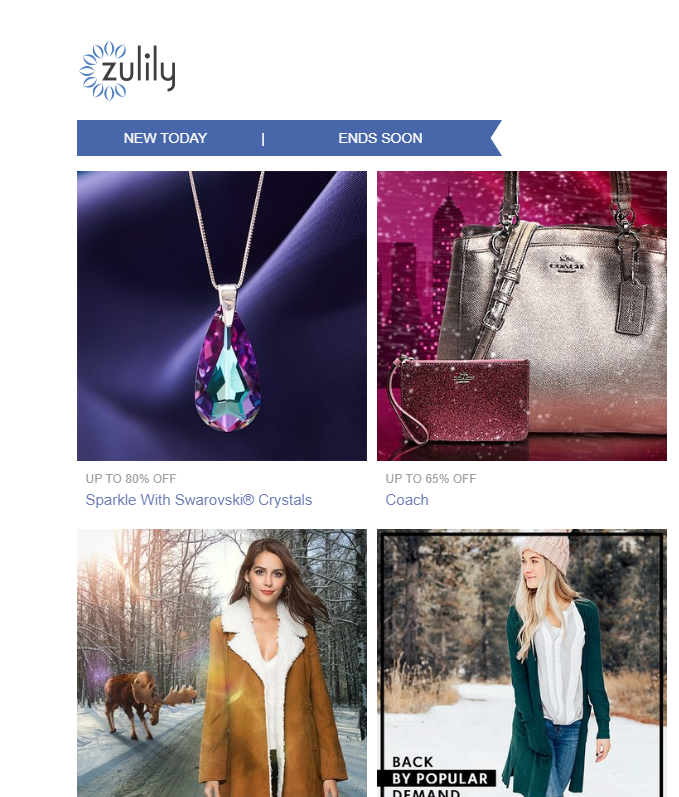Click the UP TO 80% OFF text

131,479
